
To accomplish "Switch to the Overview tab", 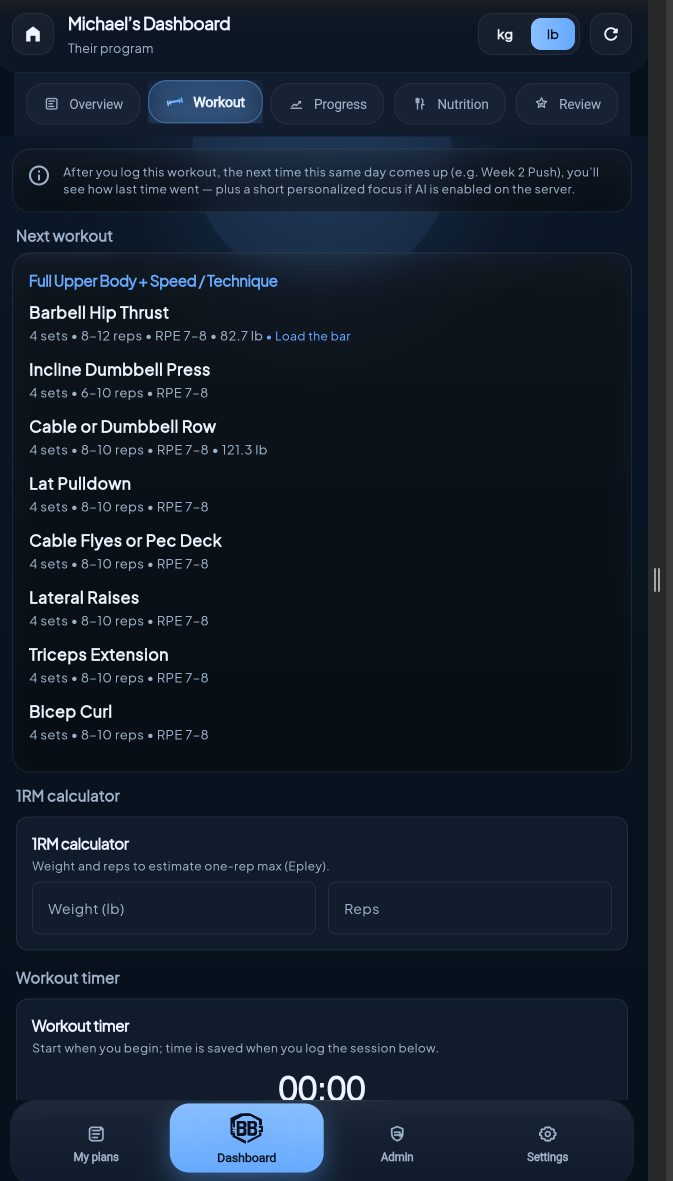I will (83, 104).
